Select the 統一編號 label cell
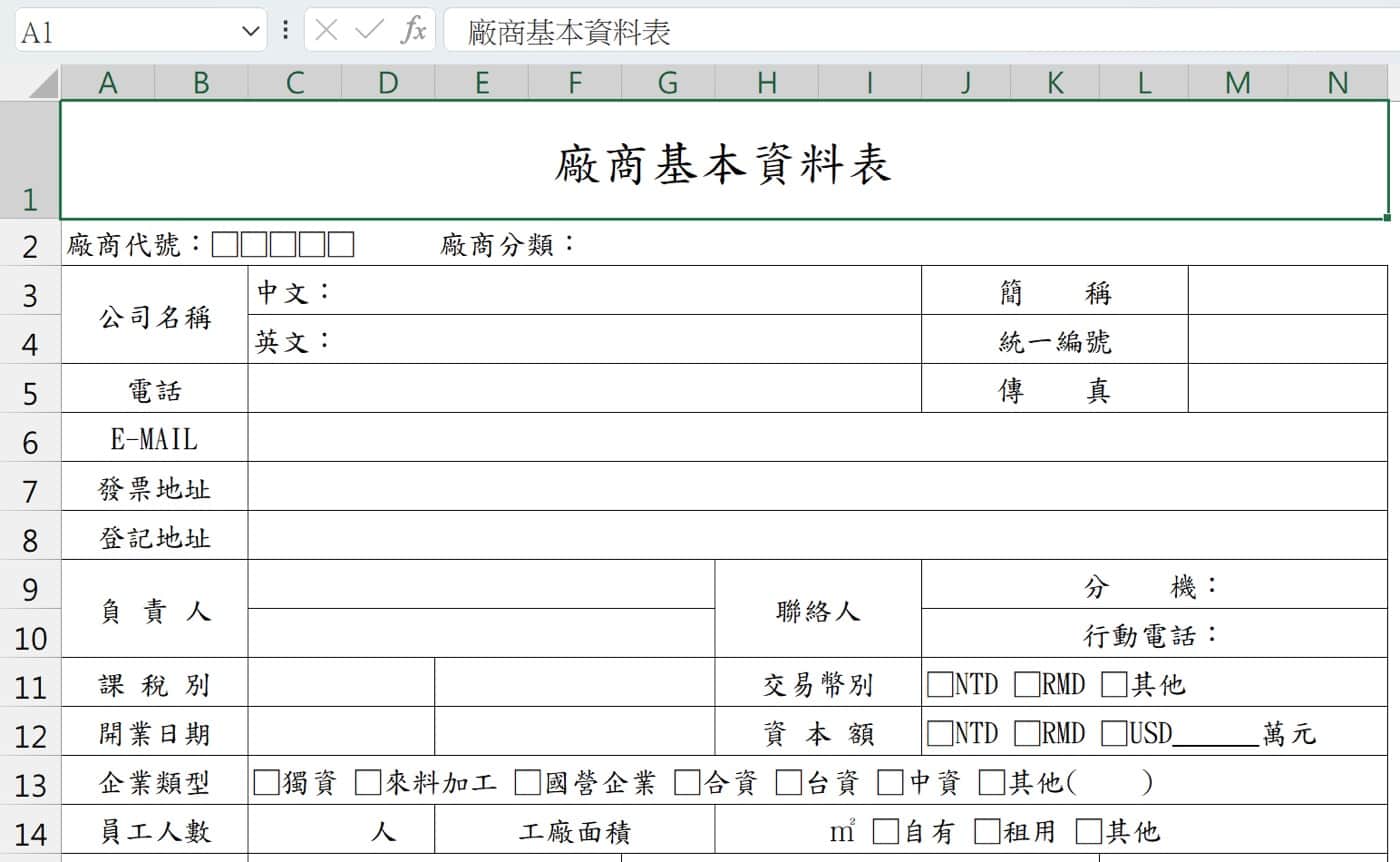Screen dimensions: 1400x862 click(1055, 341)
